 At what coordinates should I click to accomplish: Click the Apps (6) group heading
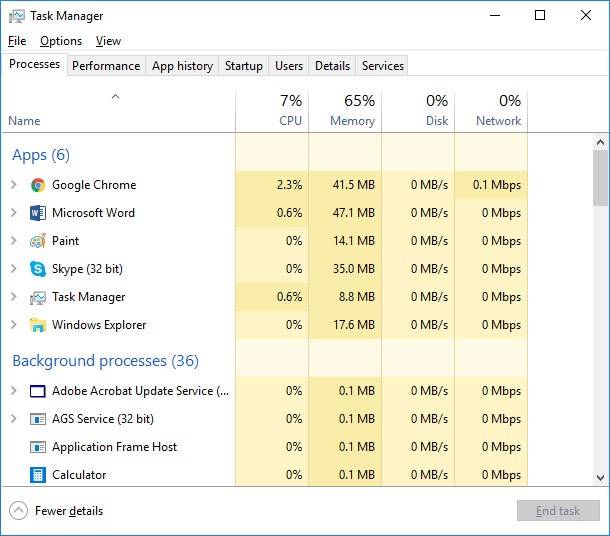41,155
